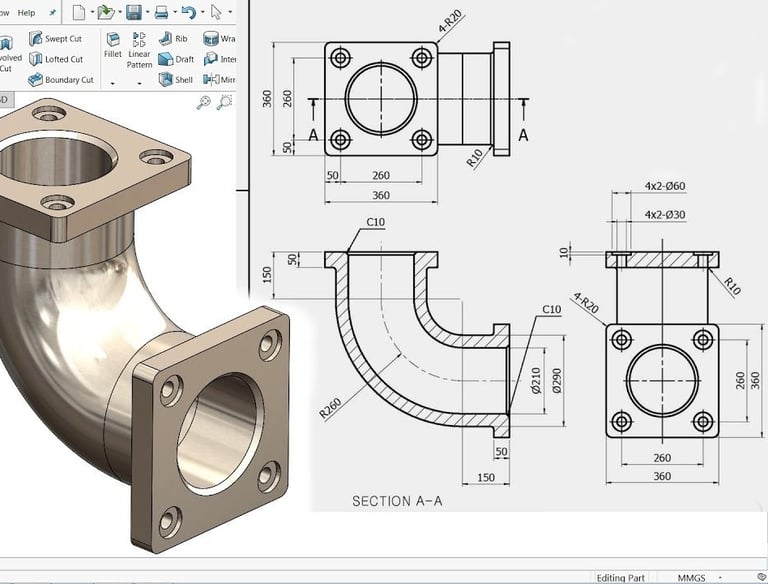
Task: Click the R260 radius dimension
Action: [330, 409]
